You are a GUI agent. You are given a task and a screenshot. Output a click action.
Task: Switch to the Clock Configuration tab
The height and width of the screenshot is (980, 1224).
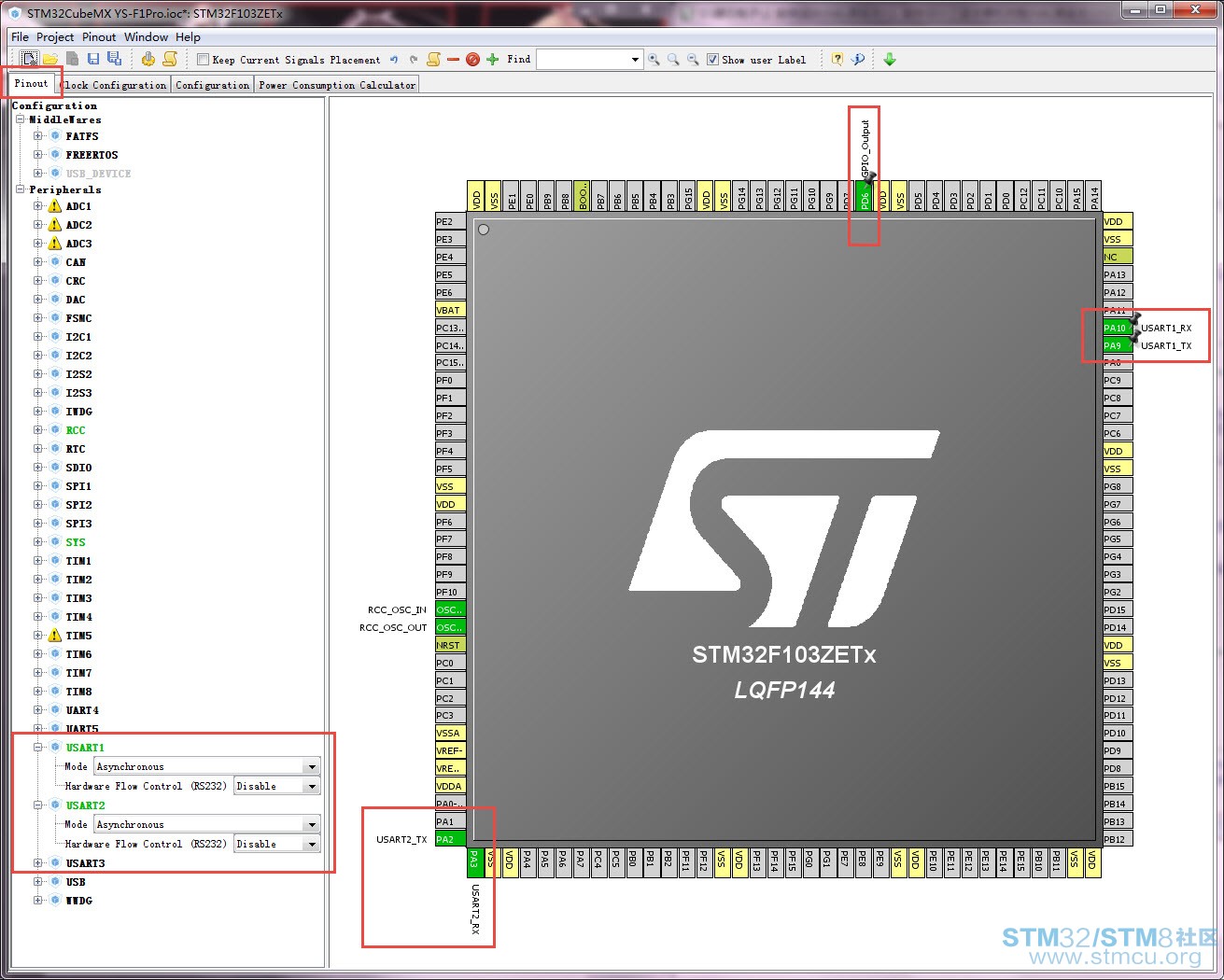click(x=114, y=85)
